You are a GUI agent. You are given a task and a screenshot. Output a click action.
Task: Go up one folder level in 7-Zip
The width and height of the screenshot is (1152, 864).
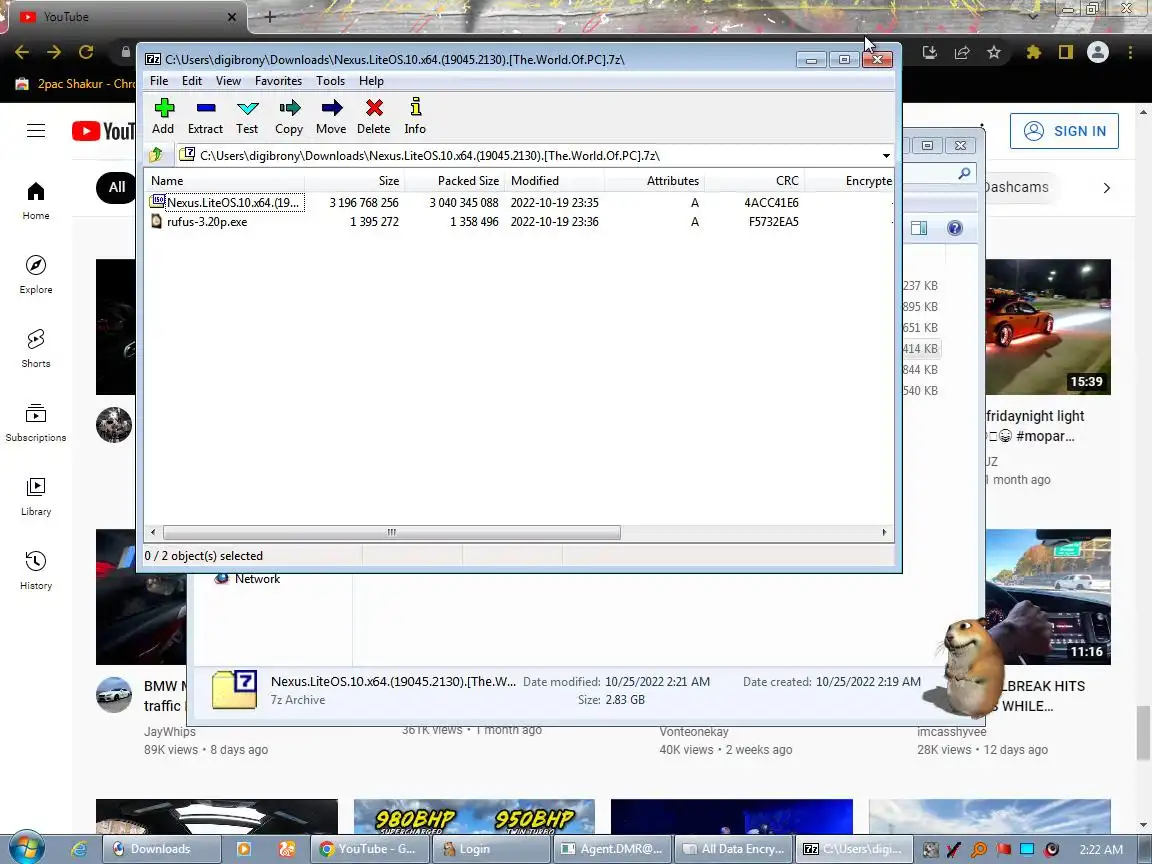point(156,155)
